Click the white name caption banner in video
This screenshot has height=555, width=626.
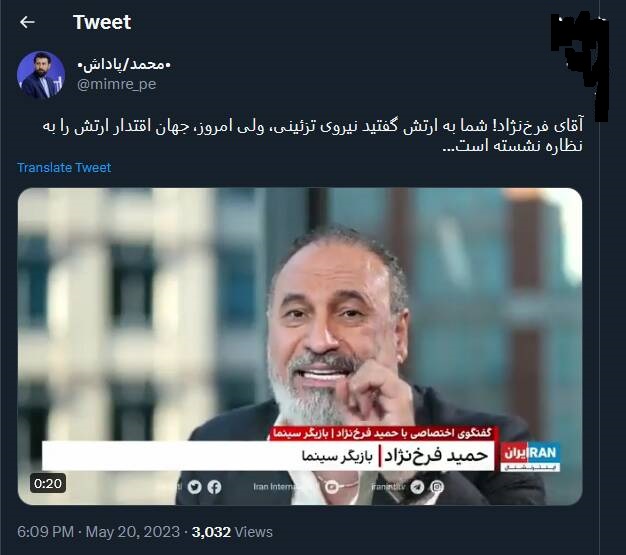268,456
